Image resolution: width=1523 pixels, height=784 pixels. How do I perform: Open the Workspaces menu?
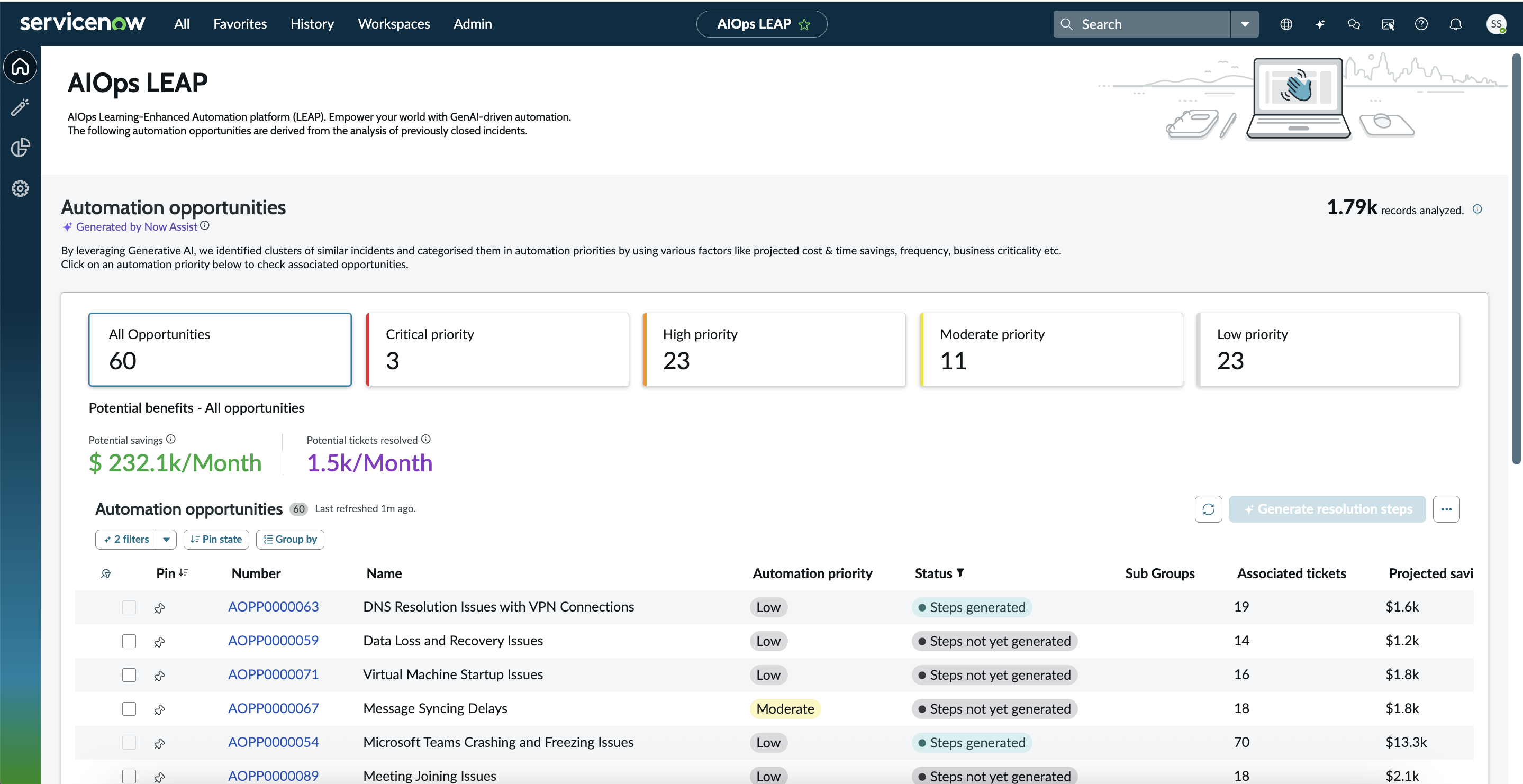394,24
